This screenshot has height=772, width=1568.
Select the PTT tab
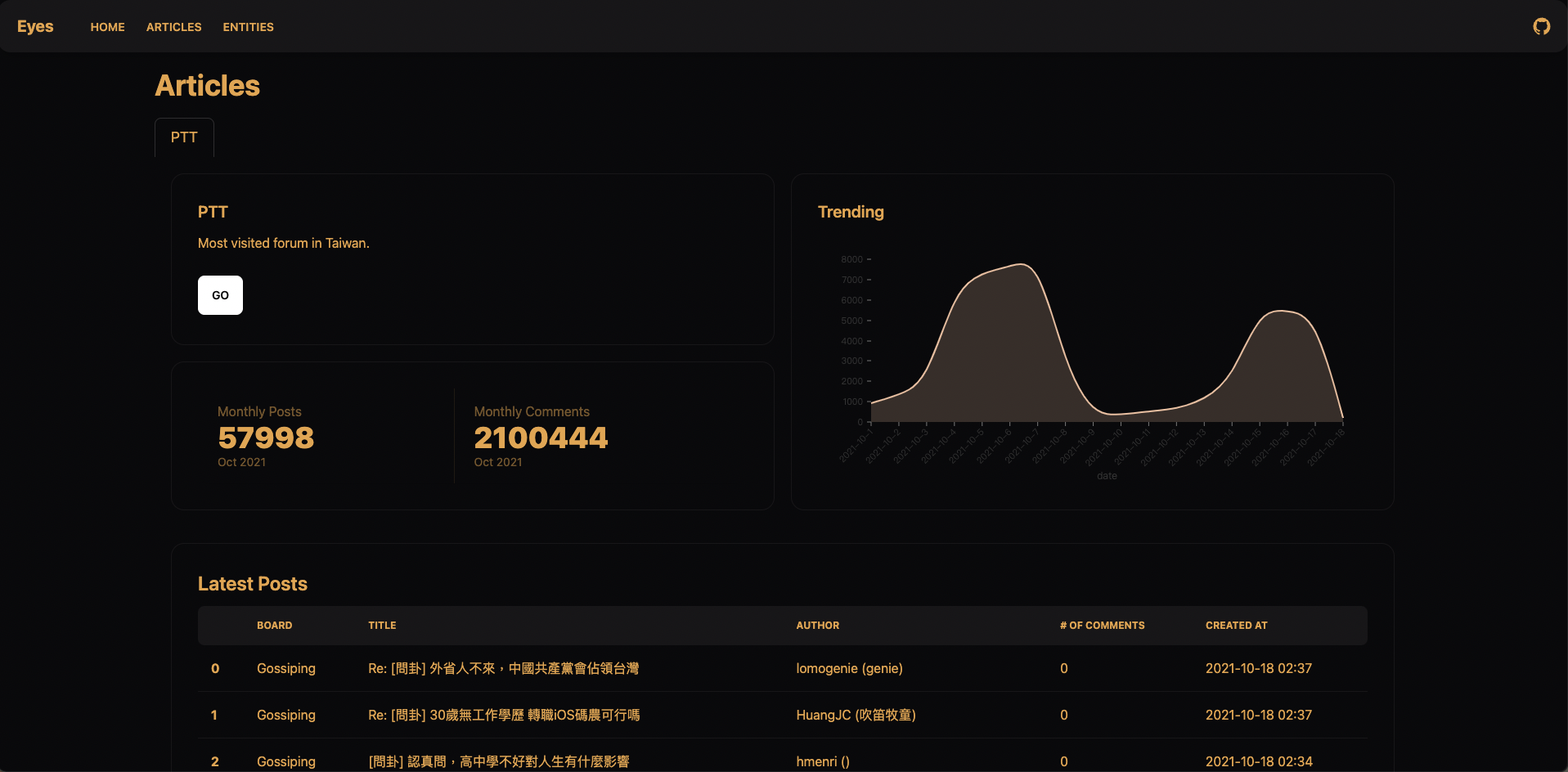[184, 137]
